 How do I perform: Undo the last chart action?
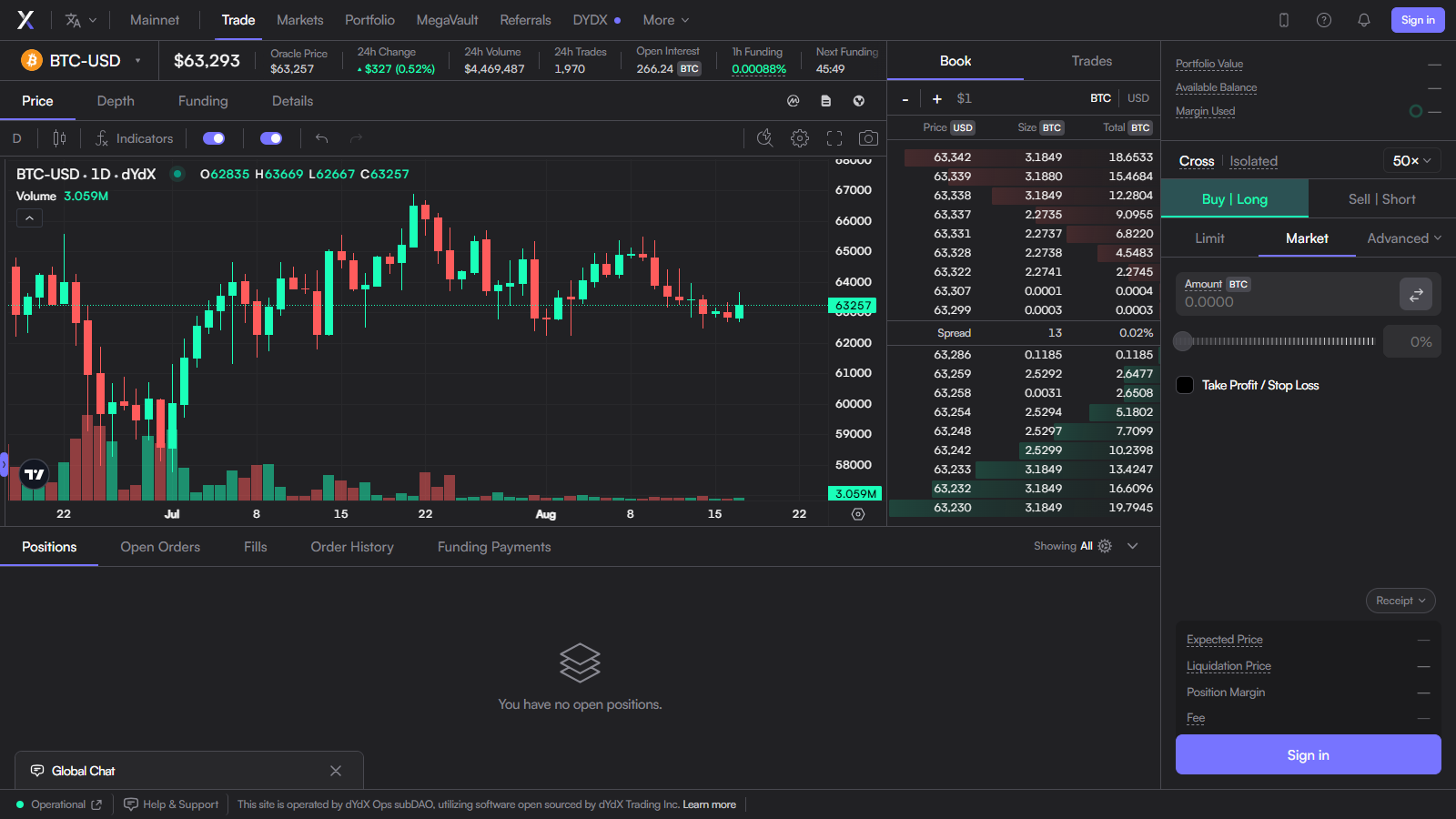321,138
